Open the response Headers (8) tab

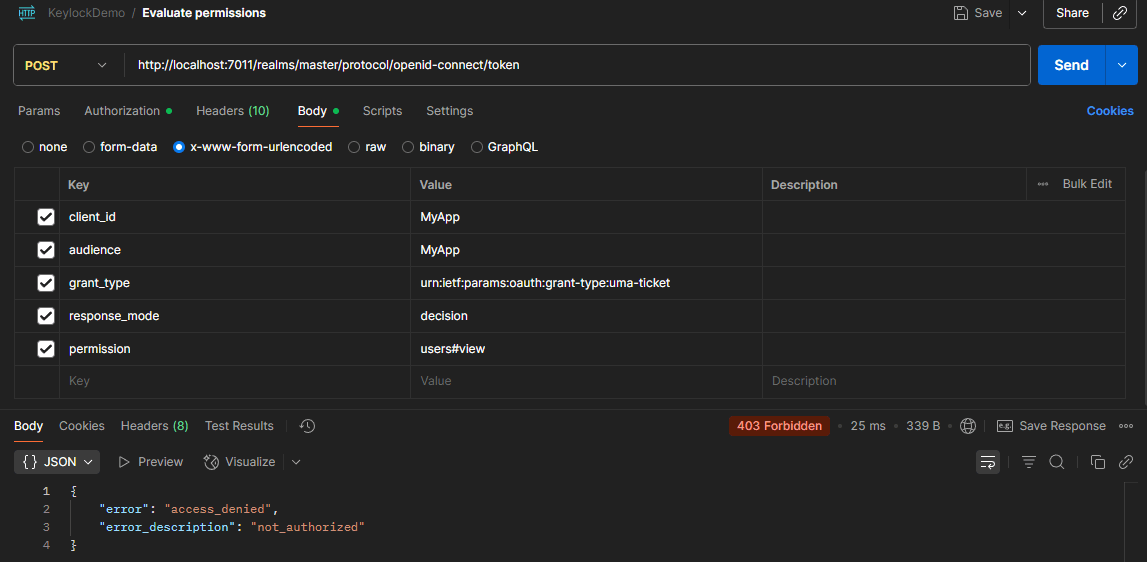pos(154,426)
